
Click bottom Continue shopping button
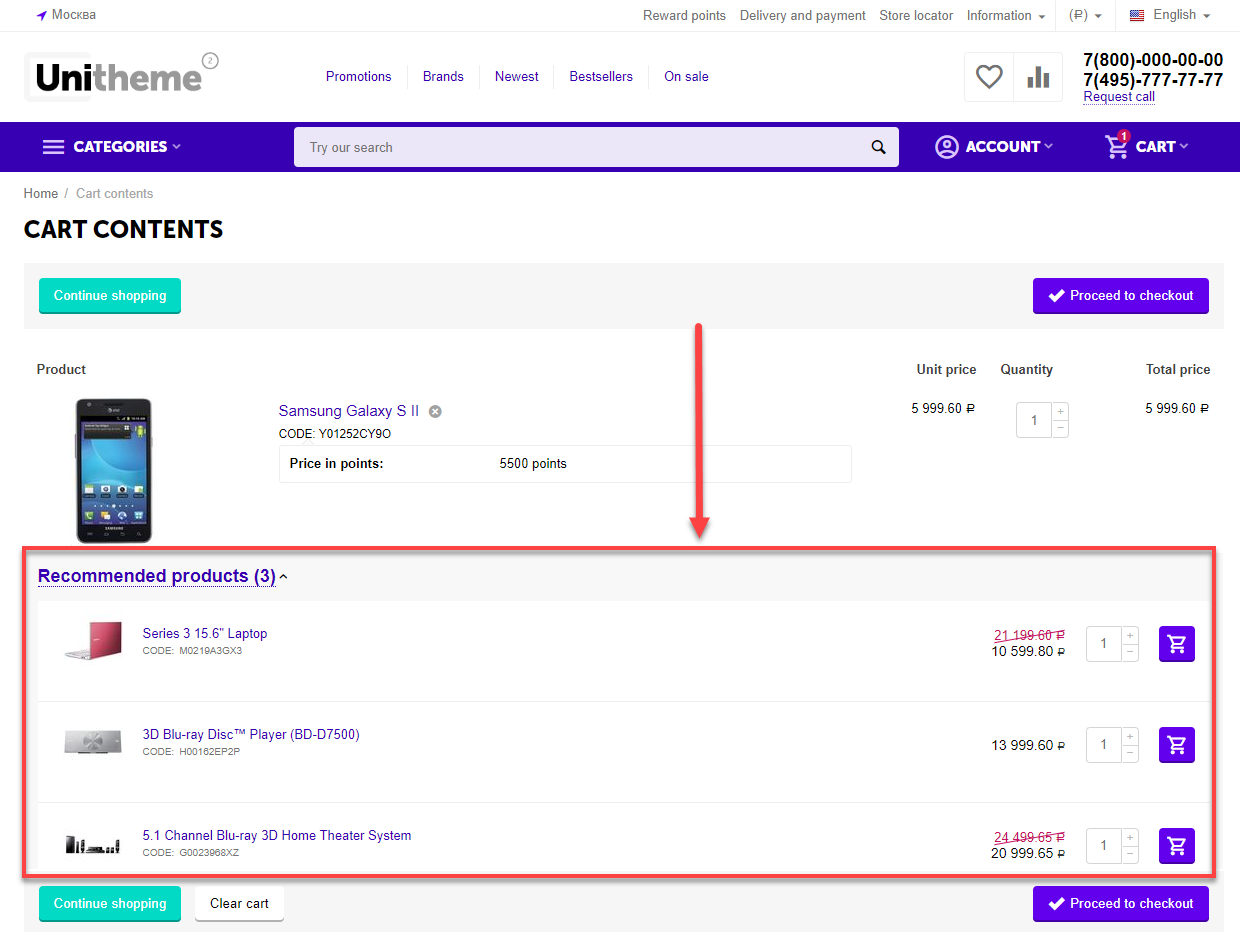click(110, 904)
